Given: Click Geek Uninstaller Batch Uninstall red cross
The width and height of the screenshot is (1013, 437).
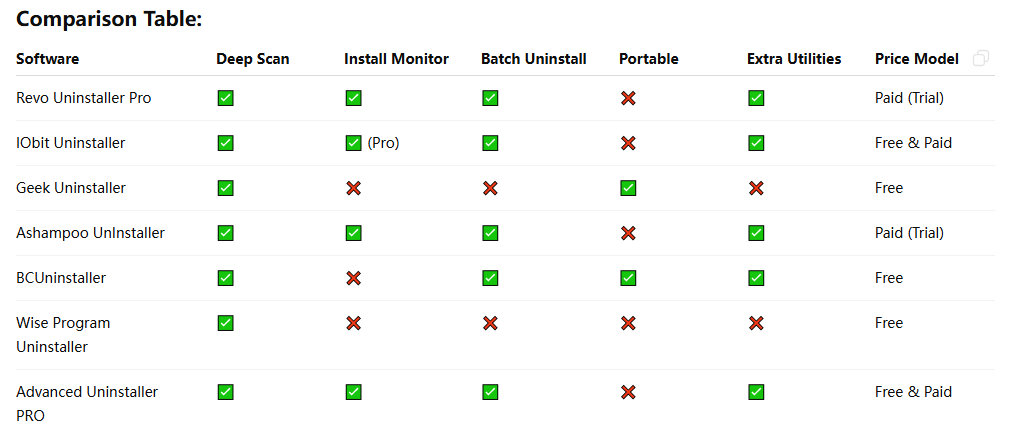Looking at the screenshot, I should point(490,188).
